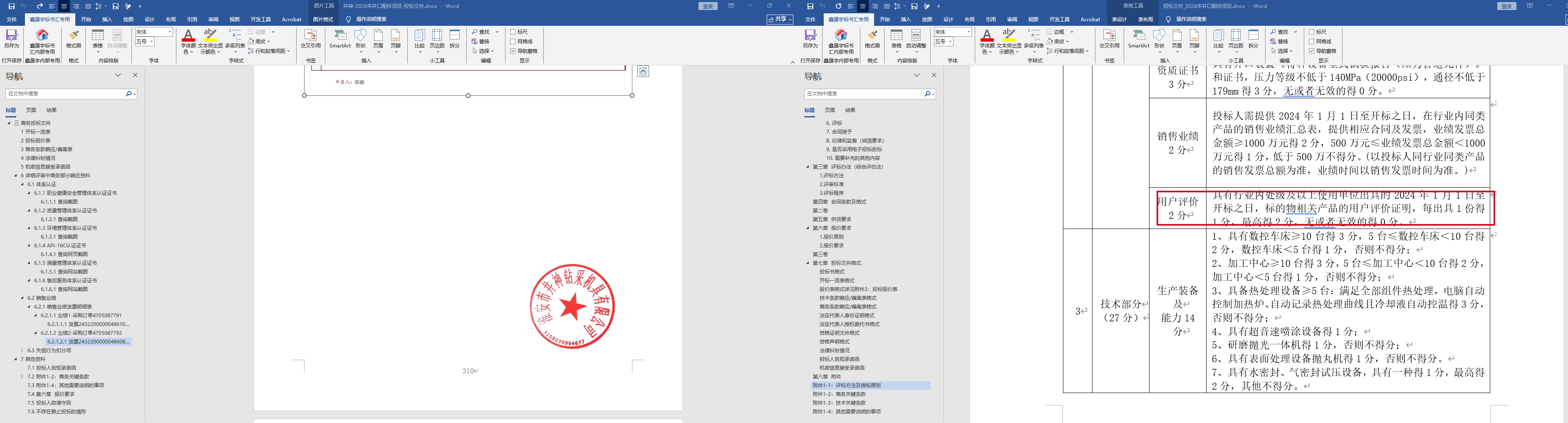Click 共享 button in 投标文件 window
This screenshot has width=1568, height=423.
coord(780,20)
